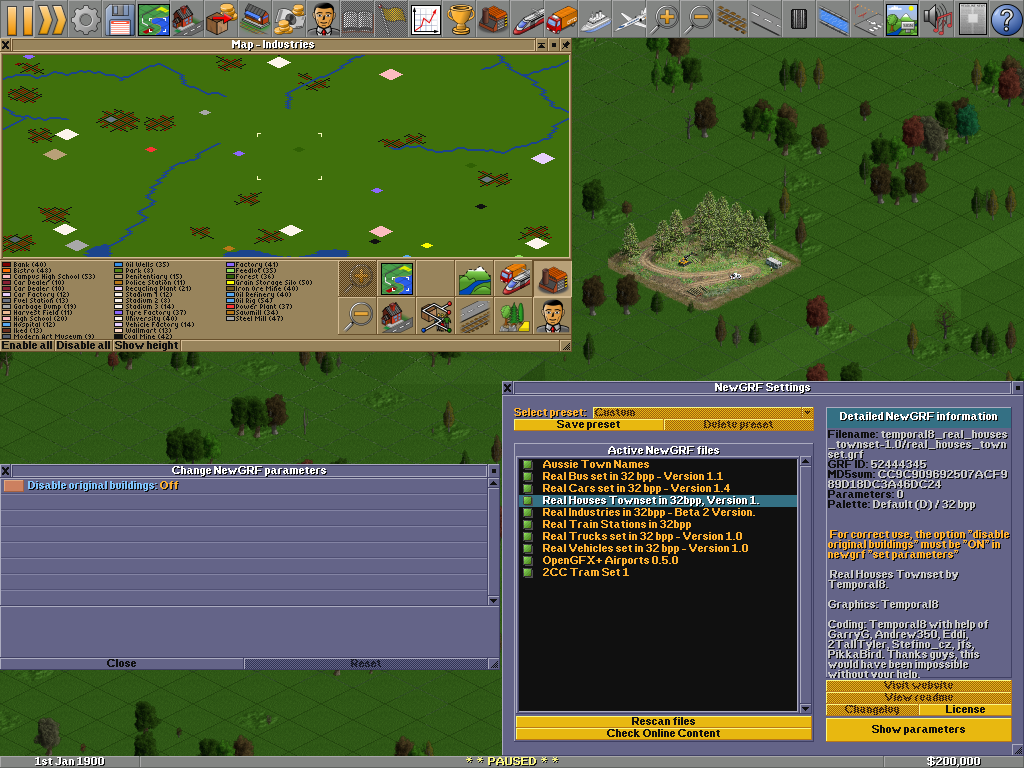This screenshot has width=1024, height=768.
Task: Open the industry factory icon in top toolbar
Action: coord(493,18)
